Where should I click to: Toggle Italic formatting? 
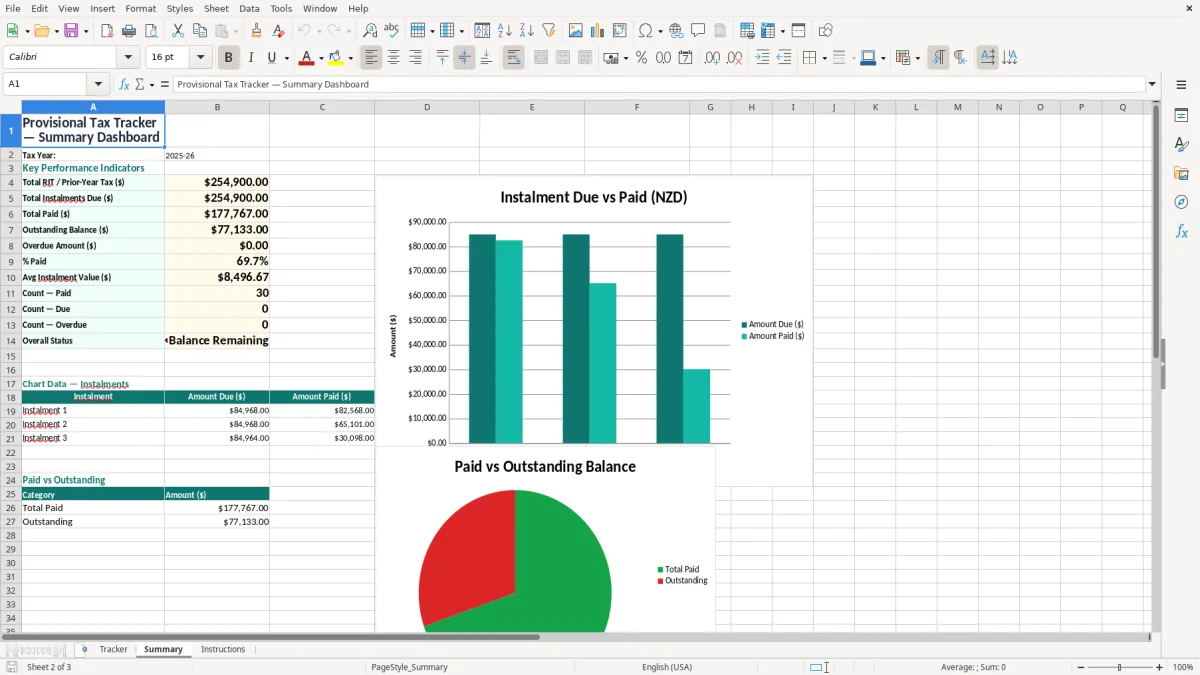click(x=250, y=58)
